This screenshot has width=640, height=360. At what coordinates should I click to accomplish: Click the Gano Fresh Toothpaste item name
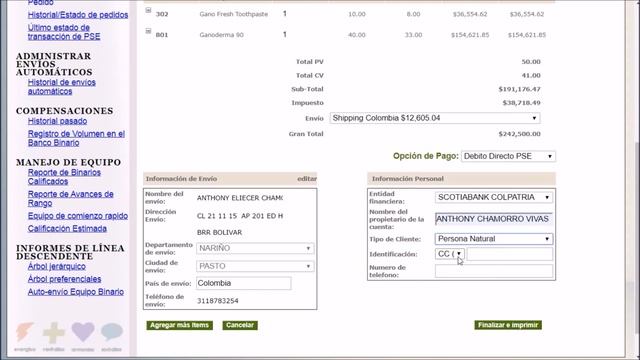tap(234, 14)
